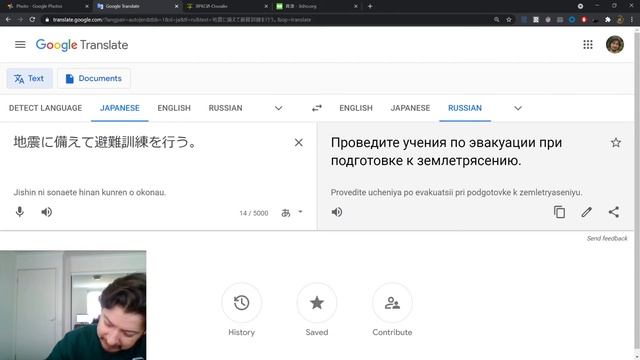The image size is (640, 360).
Task: Copy the Russian translation
Action: (x=560, y=212)
